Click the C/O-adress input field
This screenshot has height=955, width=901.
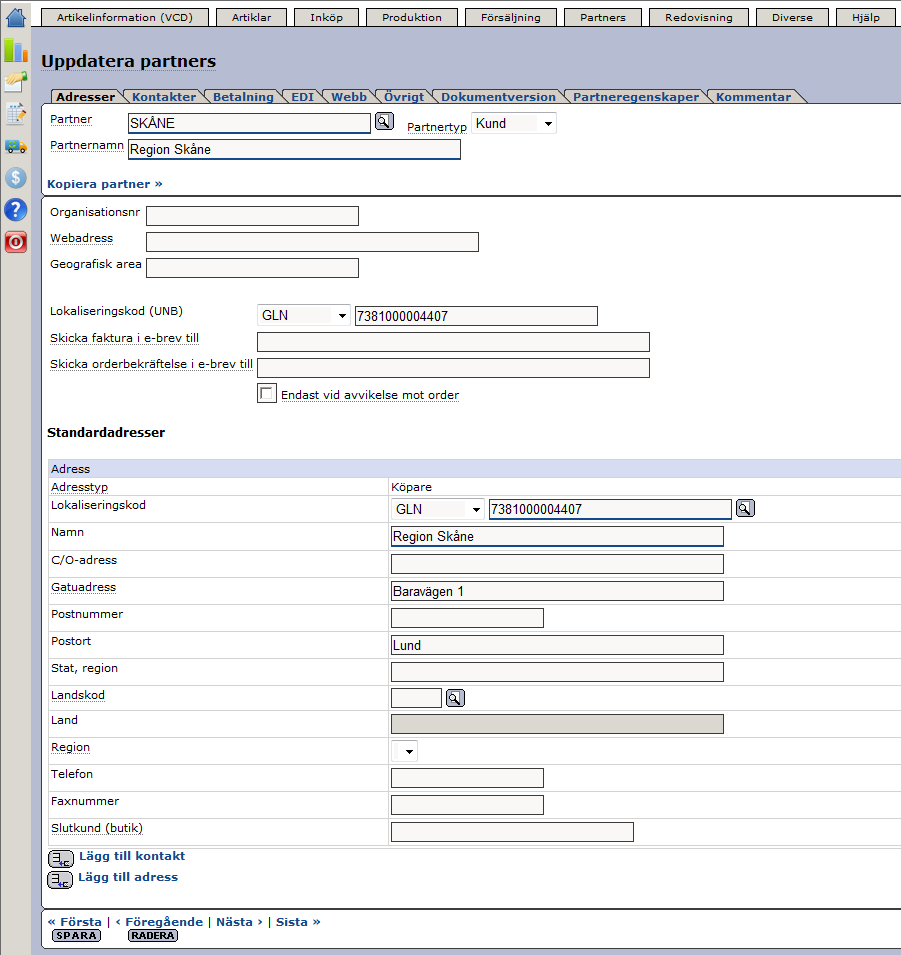pos(557,563)
